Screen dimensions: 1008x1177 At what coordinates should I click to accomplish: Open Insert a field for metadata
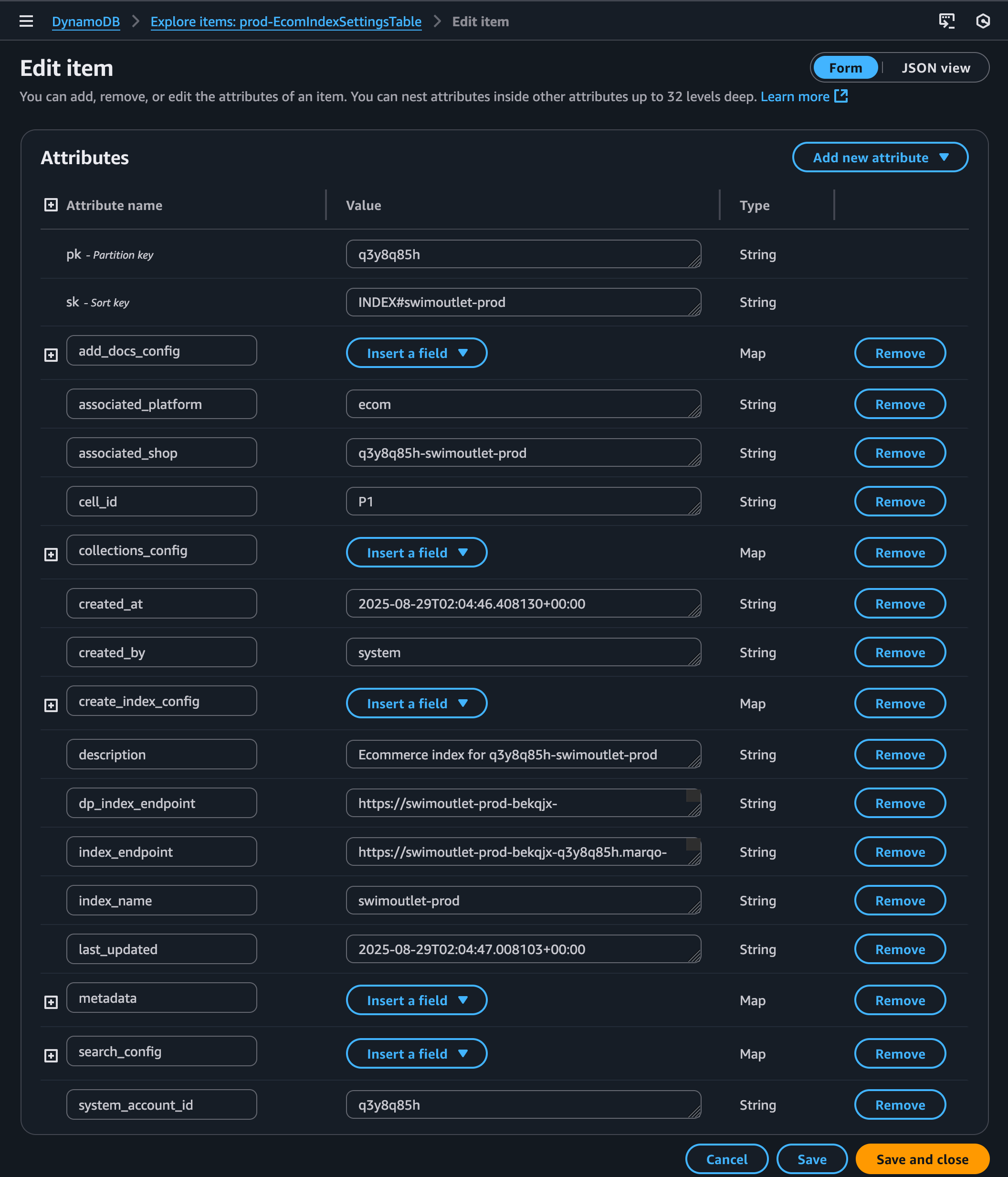416,1000
